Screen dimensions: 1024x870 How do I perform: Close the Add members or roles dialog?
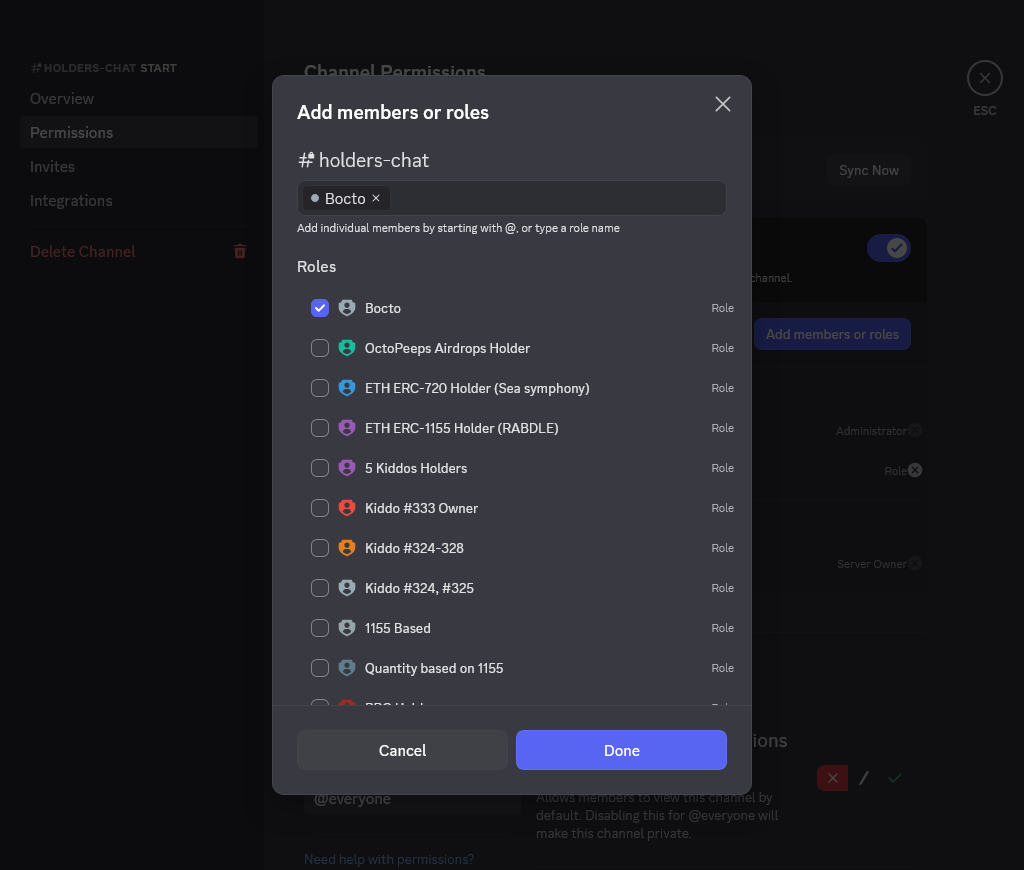723,104
